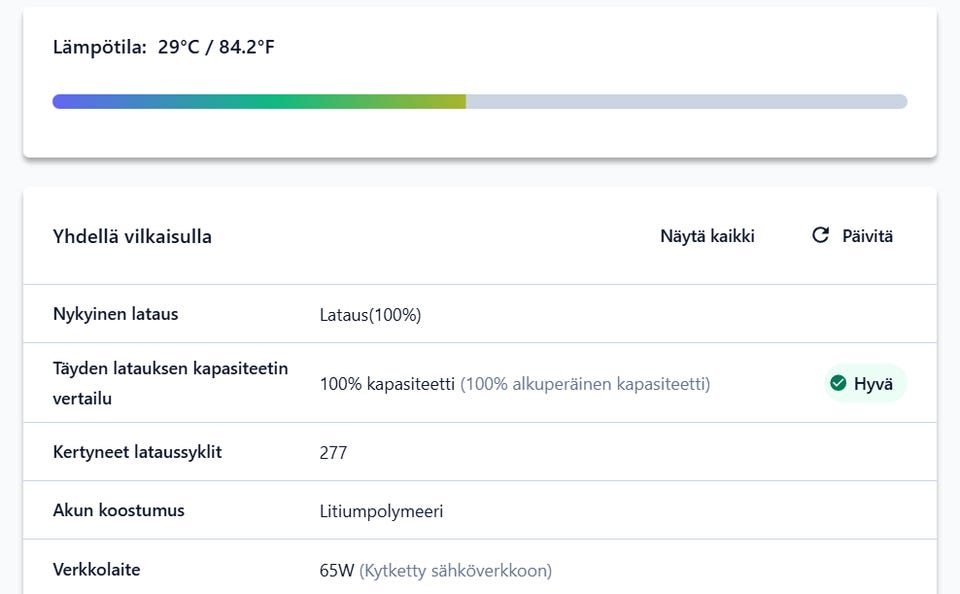Click the colored portion of the temperature bar
This screenshot has width=960, height=594.
pos(258,102)
